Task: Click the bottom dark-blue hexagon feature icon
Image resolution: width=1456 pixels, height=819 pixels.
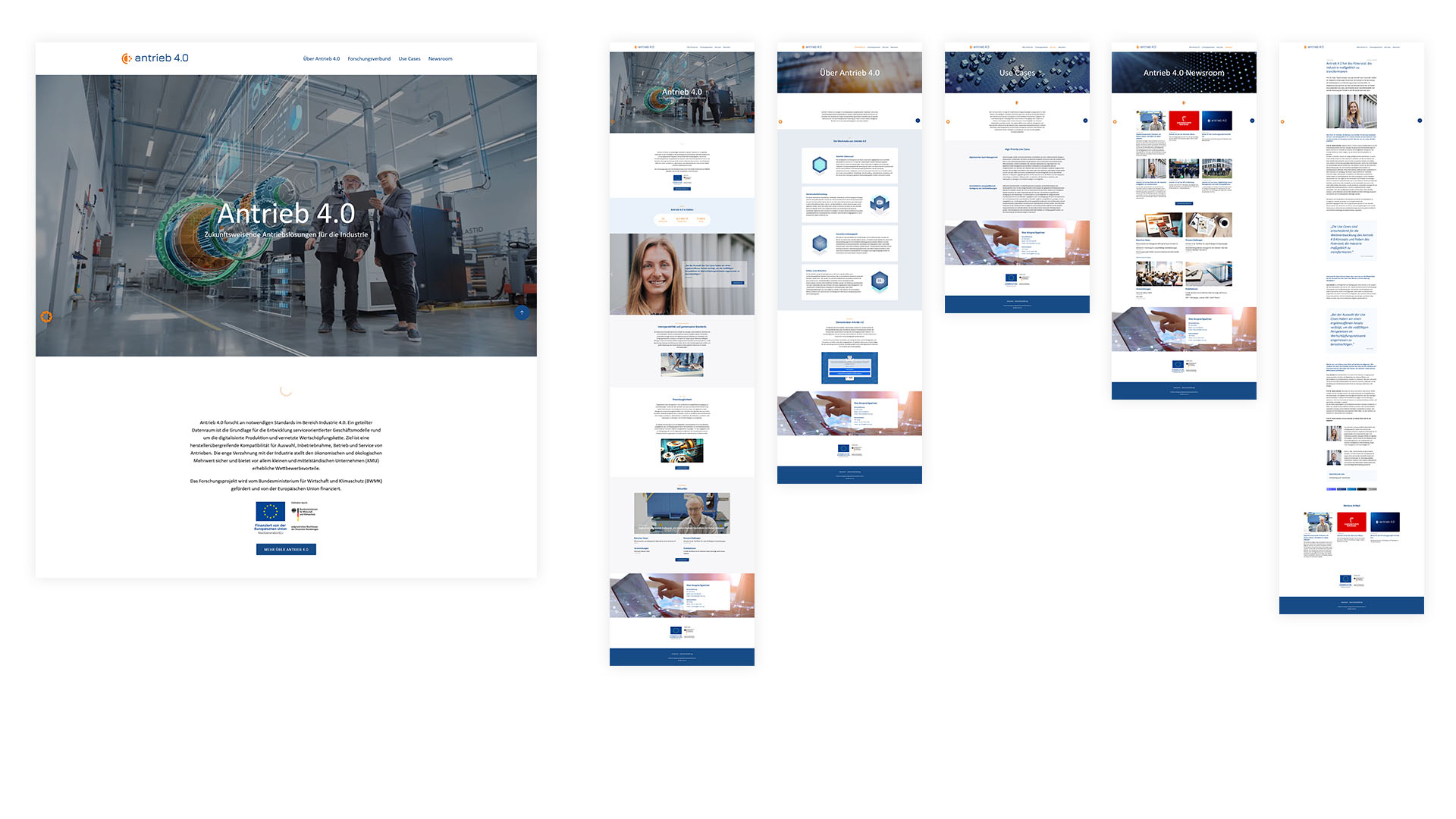Action: click(x=880, y=281)
